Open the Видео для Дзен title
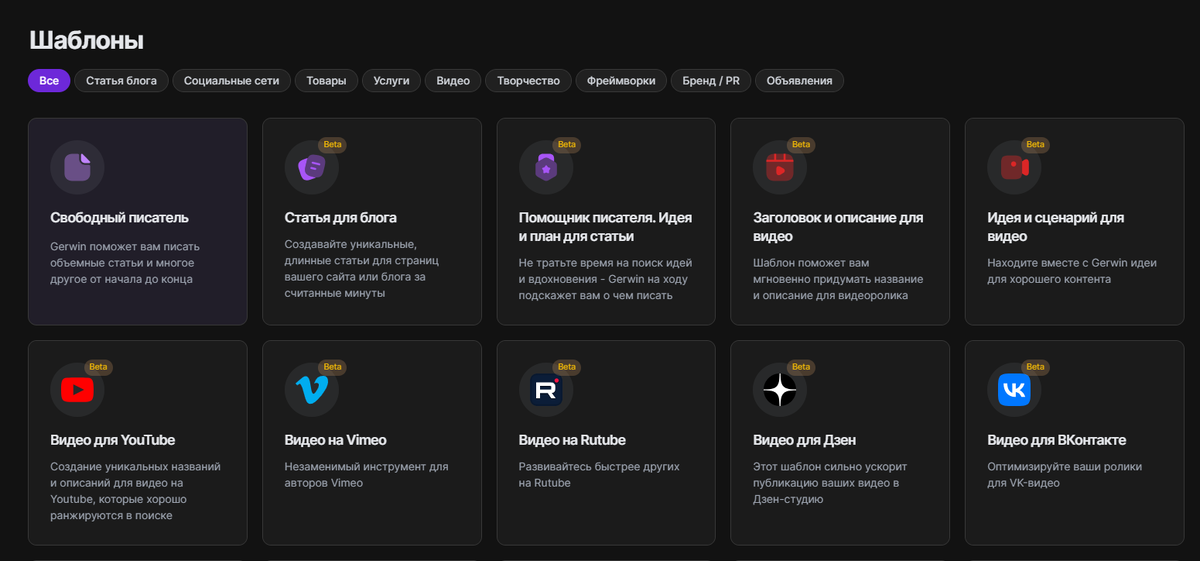 tap(804, 440)
